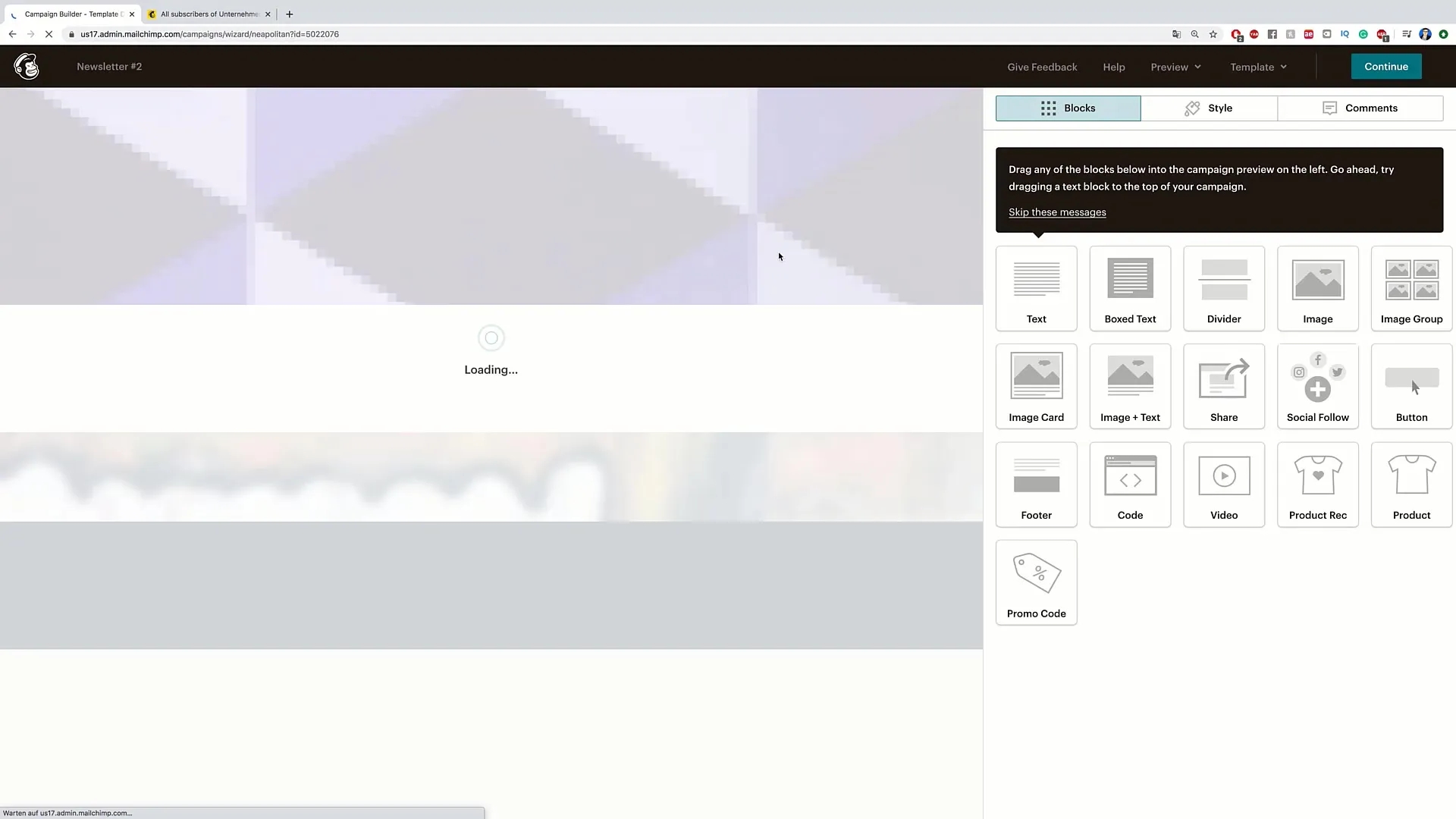Select the Button block icon
Screen dimensions: 1456x819
click(1411, 385)
